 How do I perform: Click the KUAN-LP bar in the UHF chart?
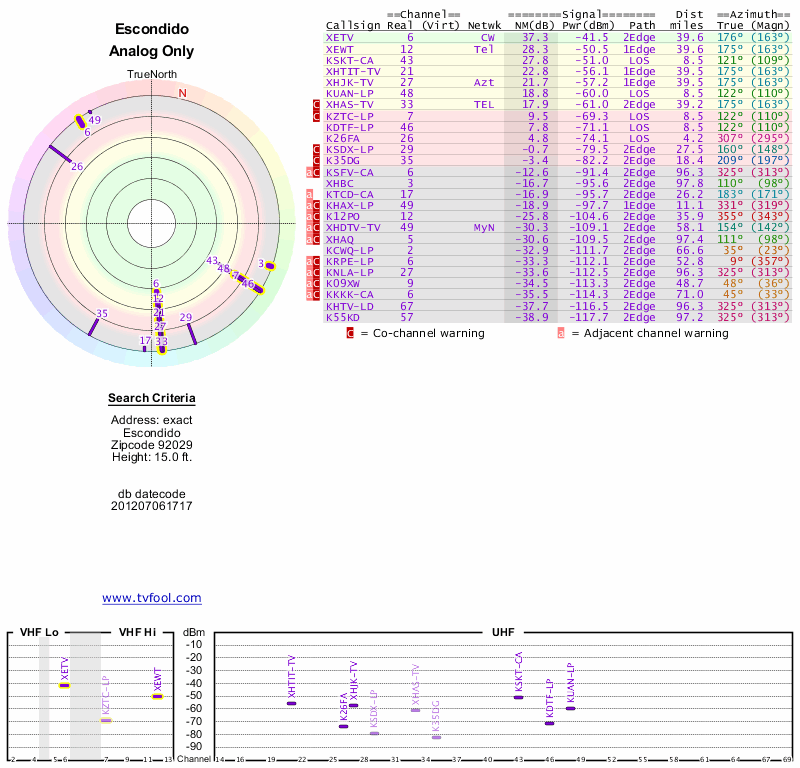570,708
